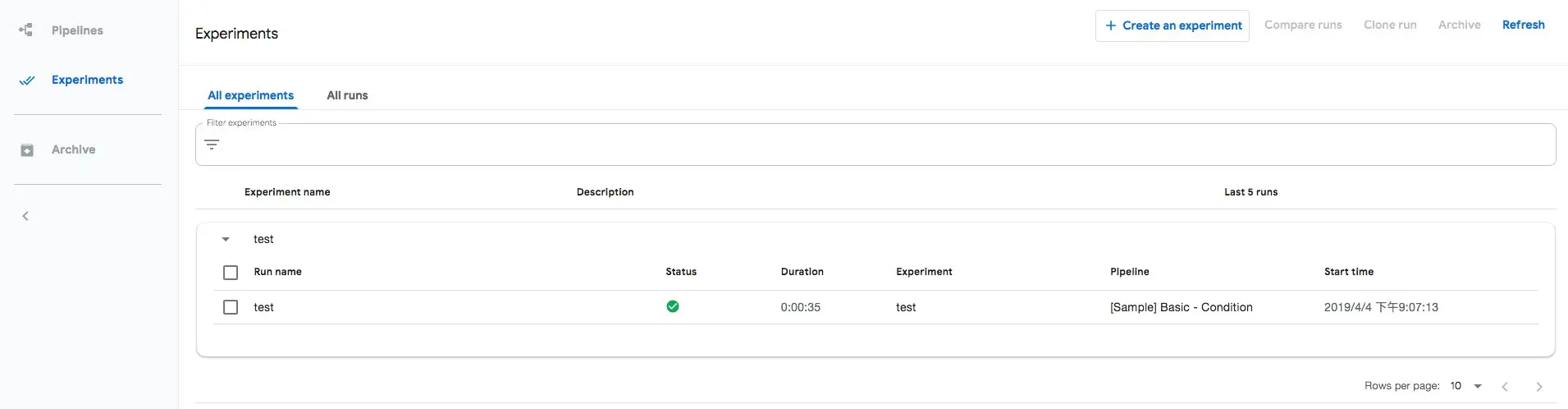Image resolution: width=1568 pixels, height=409 pixels.
Task: Switch to the All runs tab
Action: (347, 95)
